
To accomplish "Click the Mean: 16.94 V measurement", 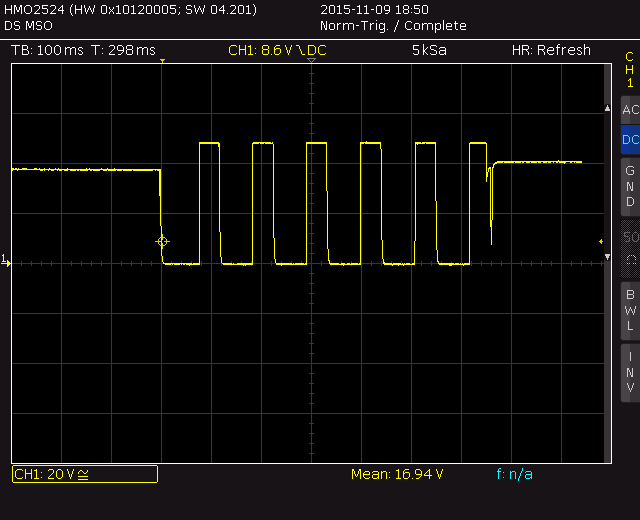I will click(x=397, y=474).
